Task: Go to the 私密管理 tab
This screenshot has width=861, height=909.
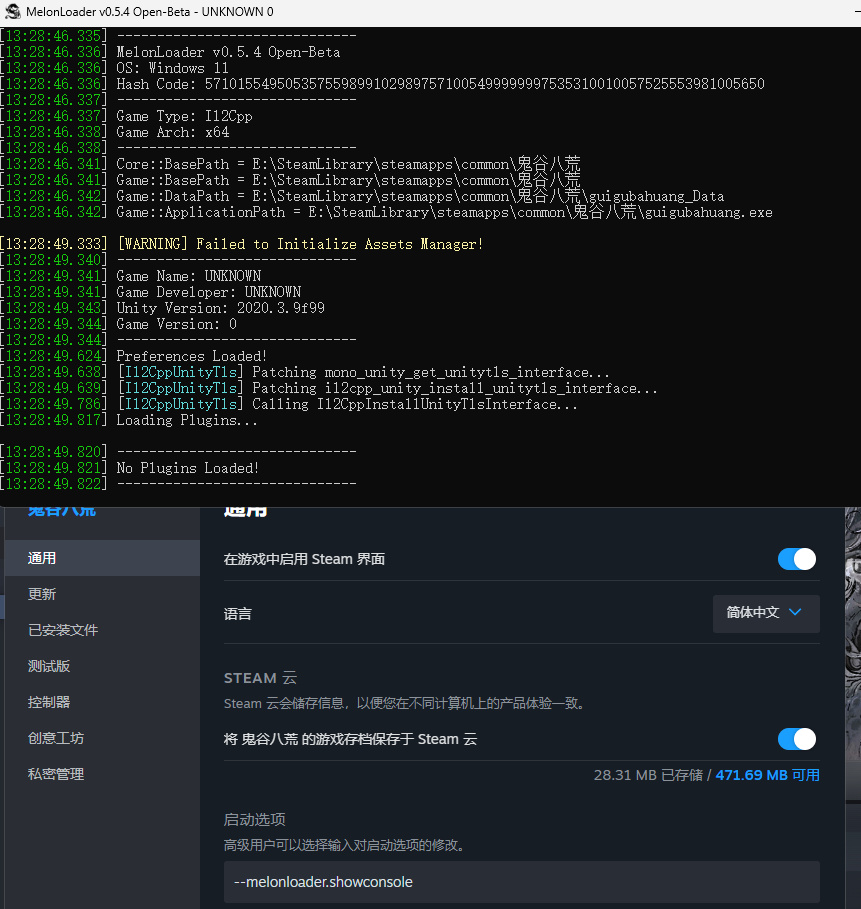Action: point(102,773)
